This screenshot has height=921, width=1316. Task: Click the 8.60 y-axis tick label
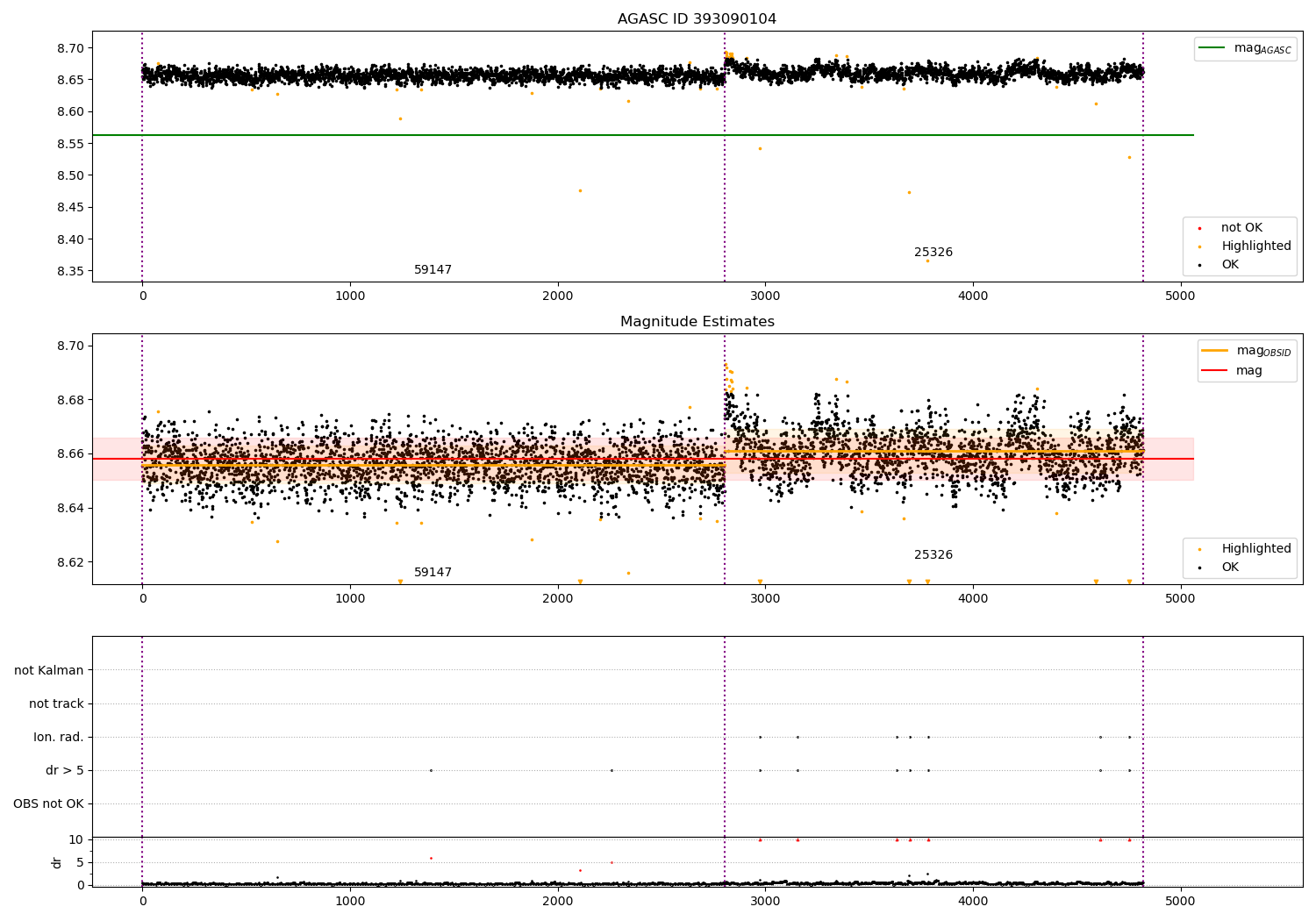(x=70, y=112)
